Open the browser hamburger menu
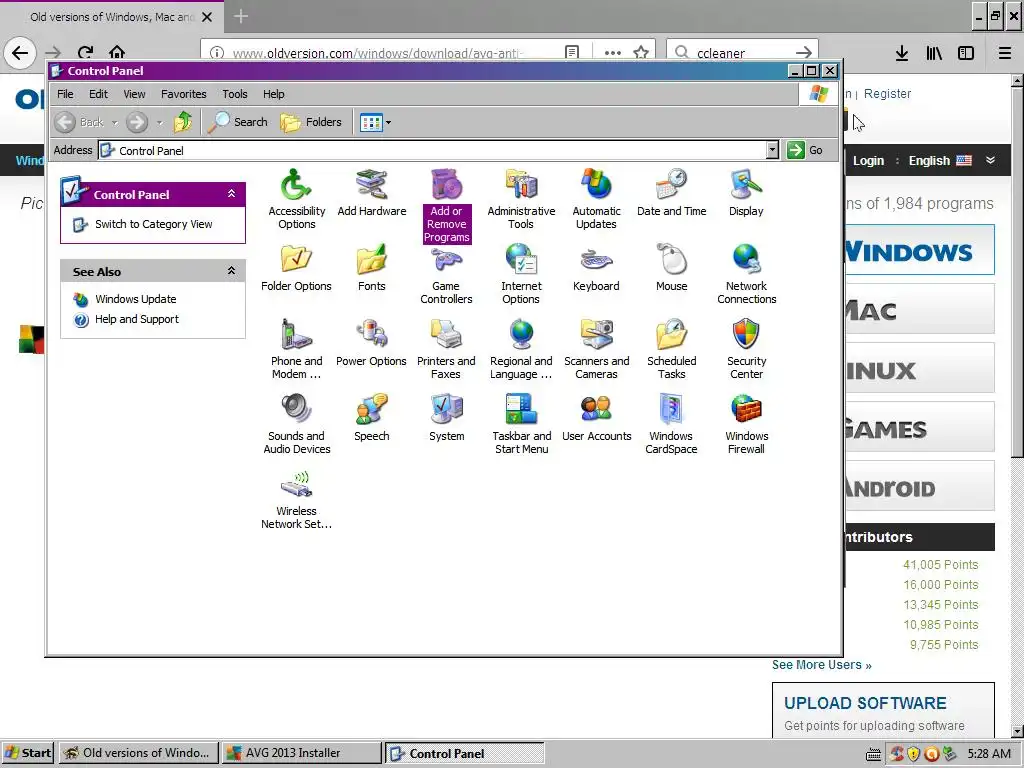The height and width of the screenshot is (768, 1024). tap(1005, 53)
